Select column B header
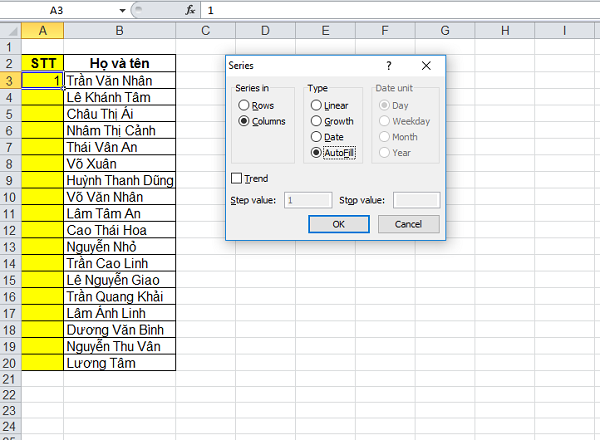Screen dimensions: 600x440 [119, 30]
